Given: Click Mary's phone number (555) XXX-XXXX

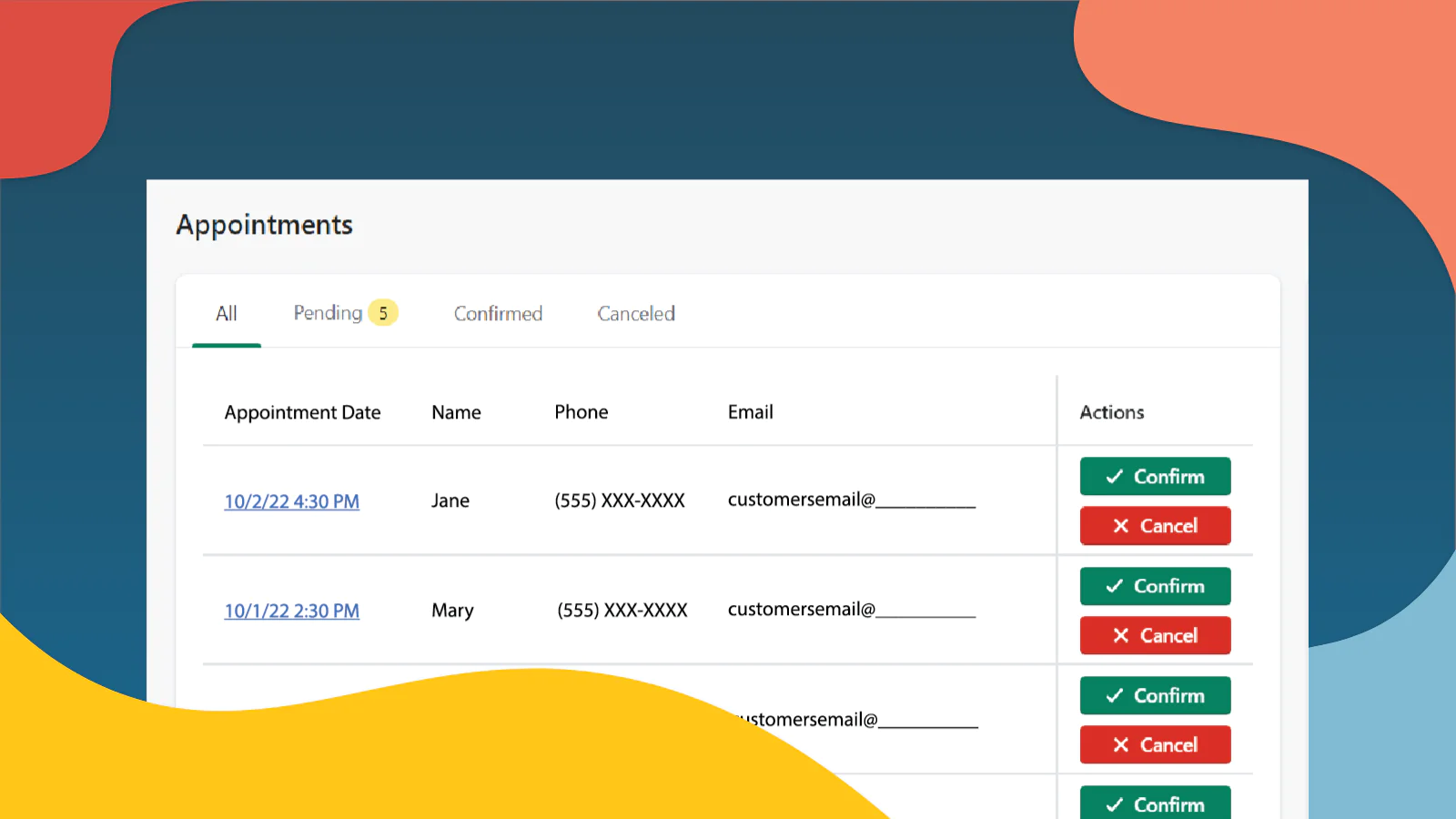Looking at the screenshot, I should (x=622, y=611).
